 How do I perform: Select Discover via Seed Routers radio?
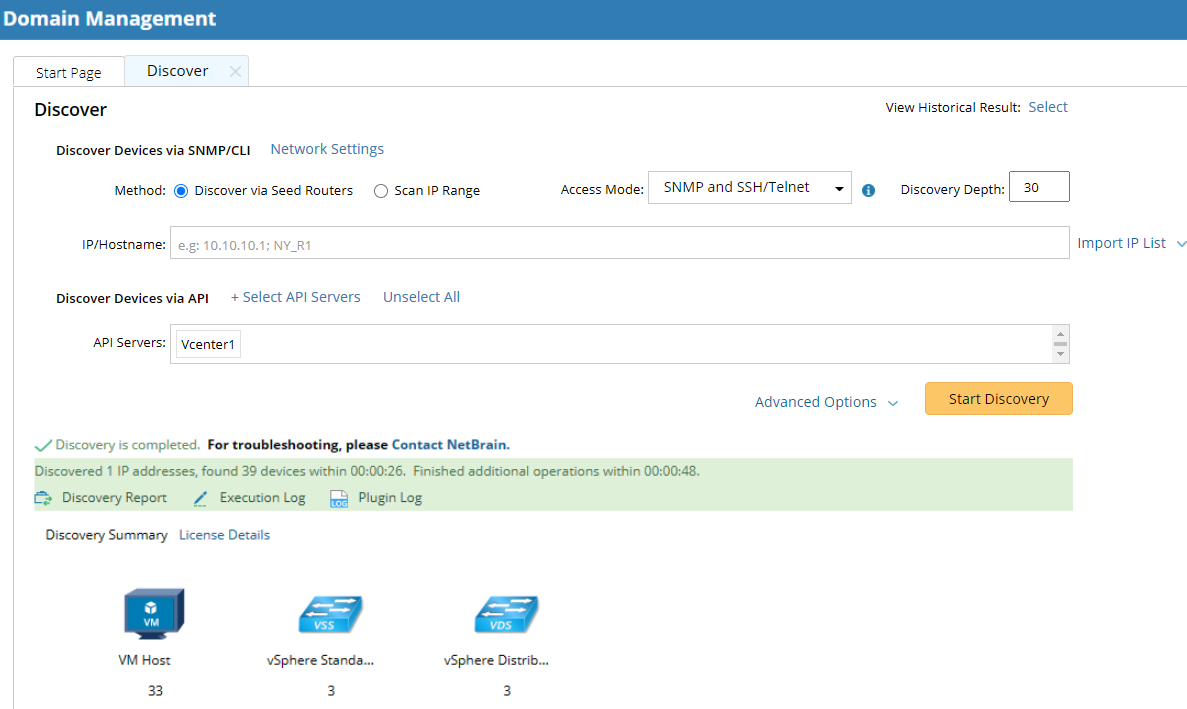[181, 191]
